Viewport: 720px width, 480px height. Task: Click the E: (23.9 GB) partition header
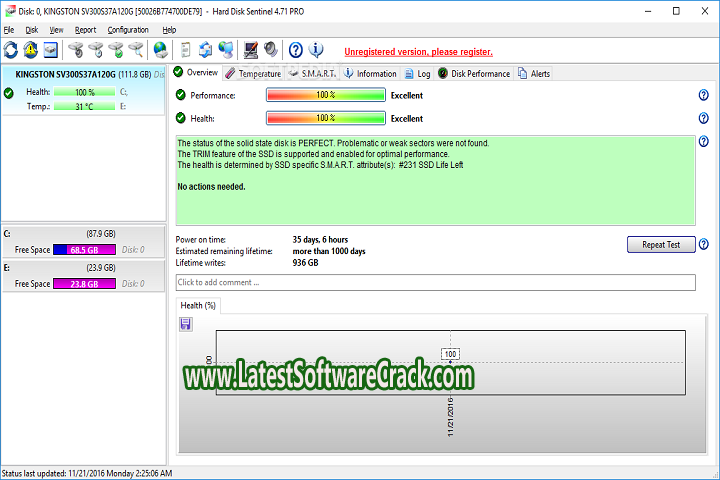tap(83, 268)
